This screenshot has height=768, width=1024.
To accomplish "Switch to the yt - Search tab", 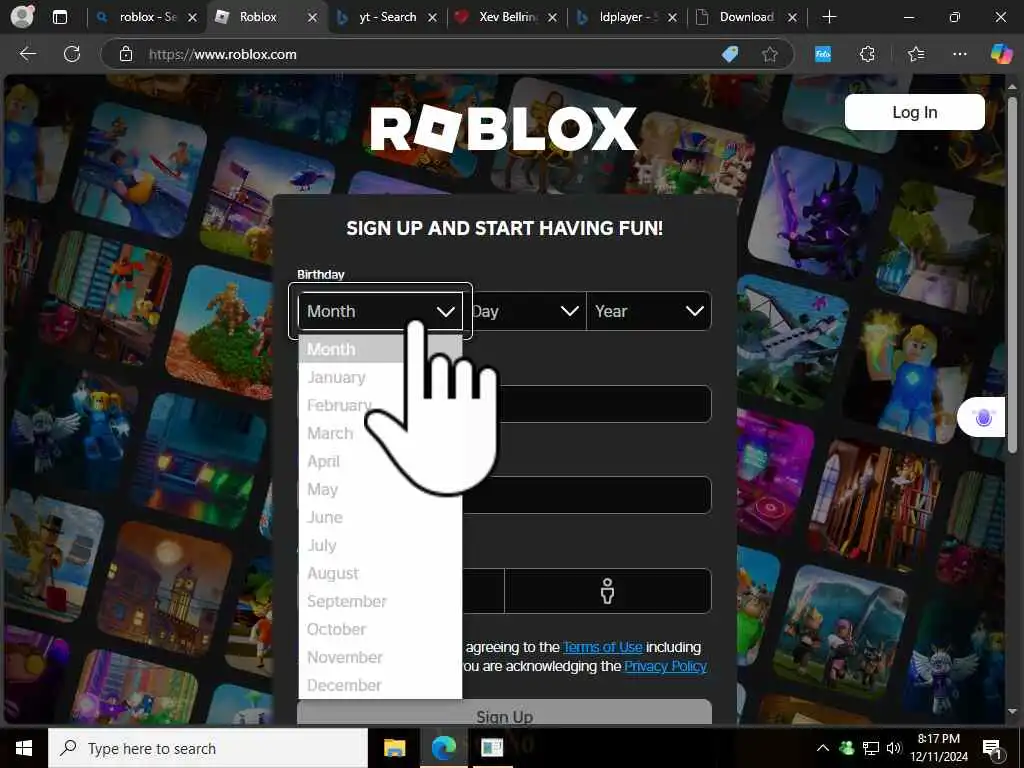I will (x=387, y=18).
